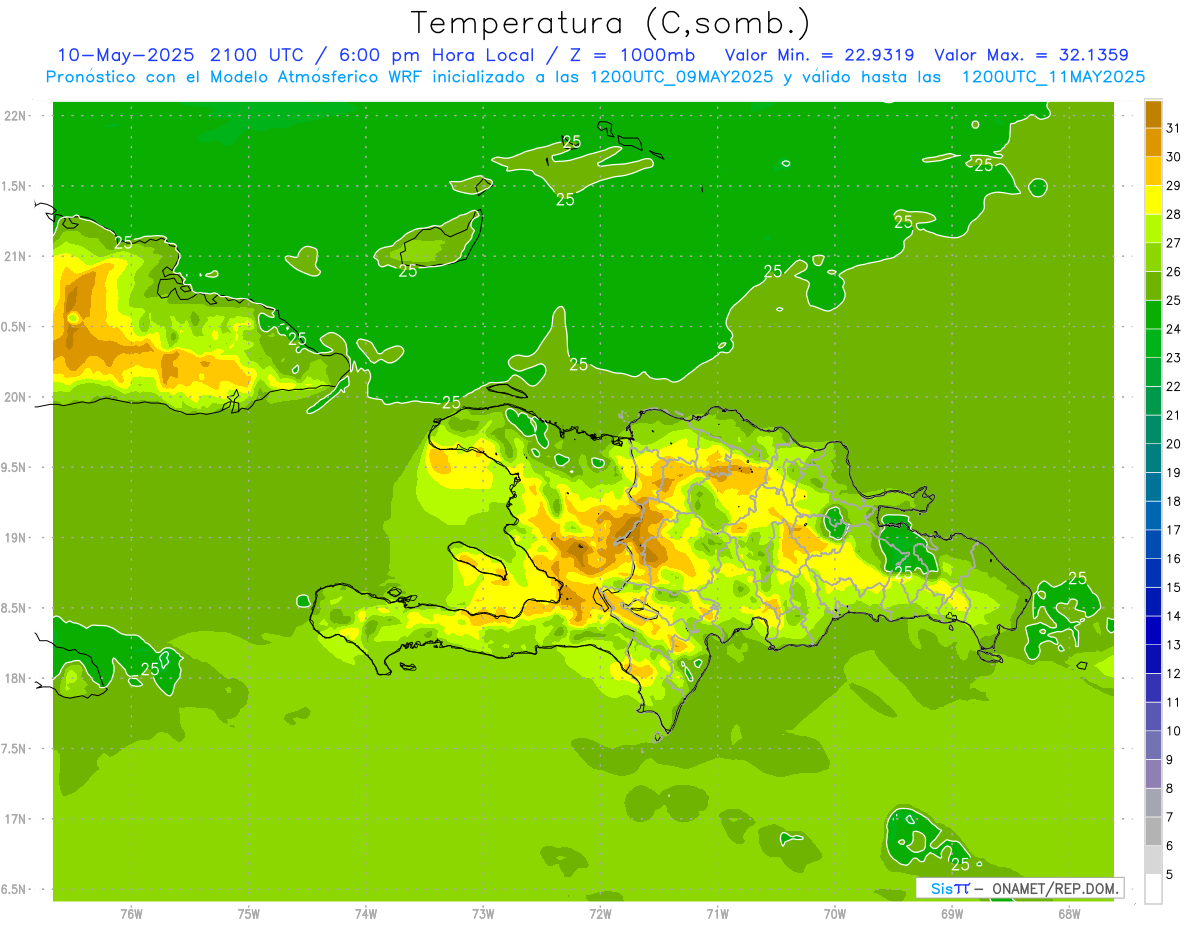The width and height of the screenshot is (1200, 927).
Task: Click the legend value "7"
Action: [1170, 817]
